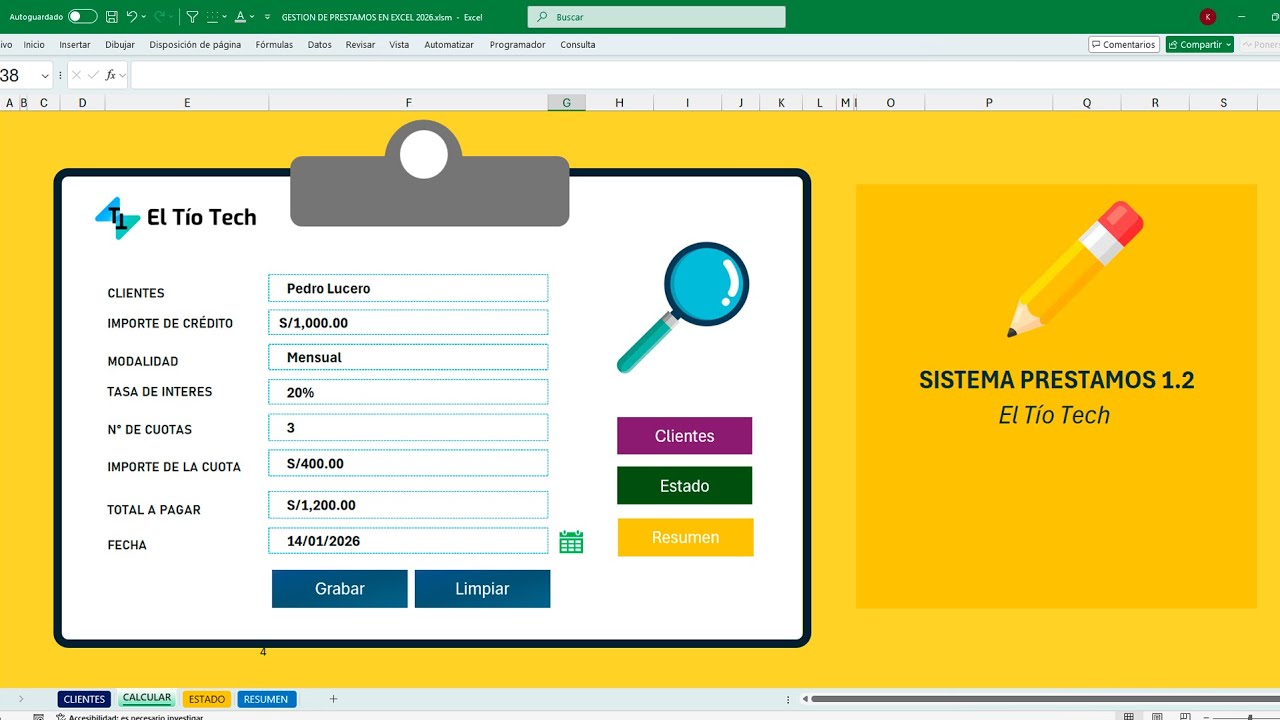The image size is (1280, 720).
Task: Click the Borders icon in quick access toolbar
Action: 212,17
